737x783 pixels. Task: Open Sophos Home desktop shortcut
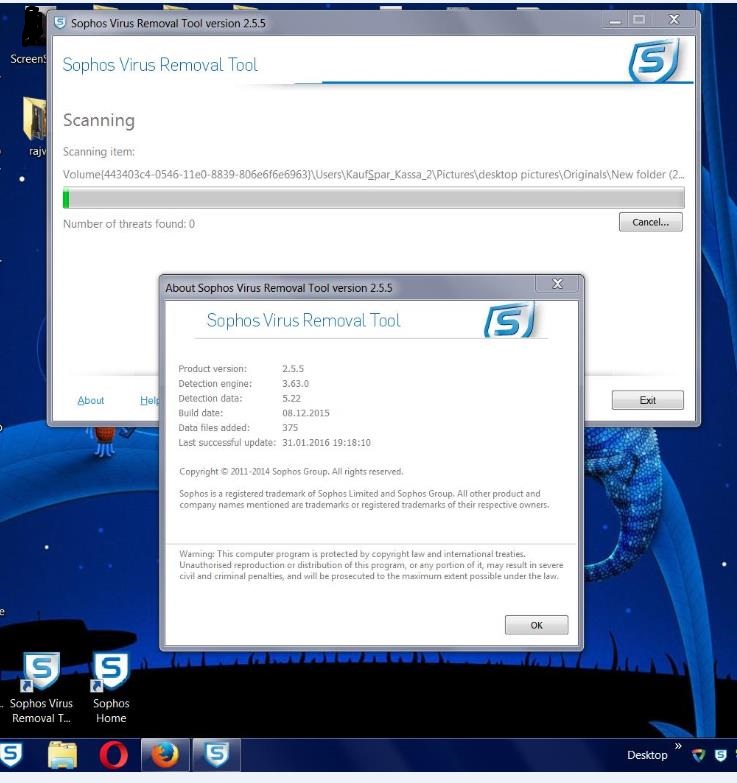tap(111, 688)
